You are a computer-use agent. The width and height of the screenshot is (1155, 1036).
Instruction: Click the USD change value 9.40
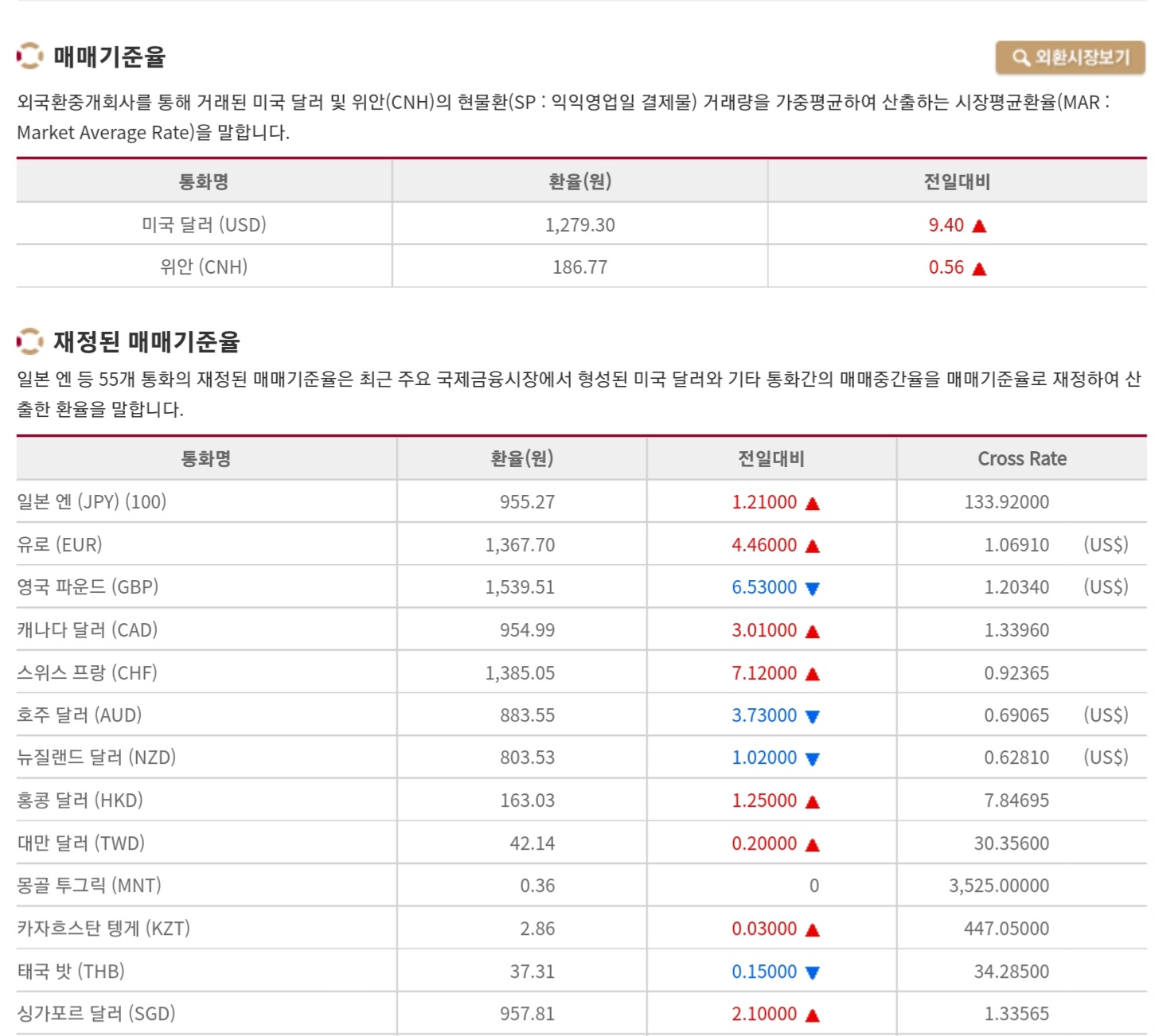point(946,225)
